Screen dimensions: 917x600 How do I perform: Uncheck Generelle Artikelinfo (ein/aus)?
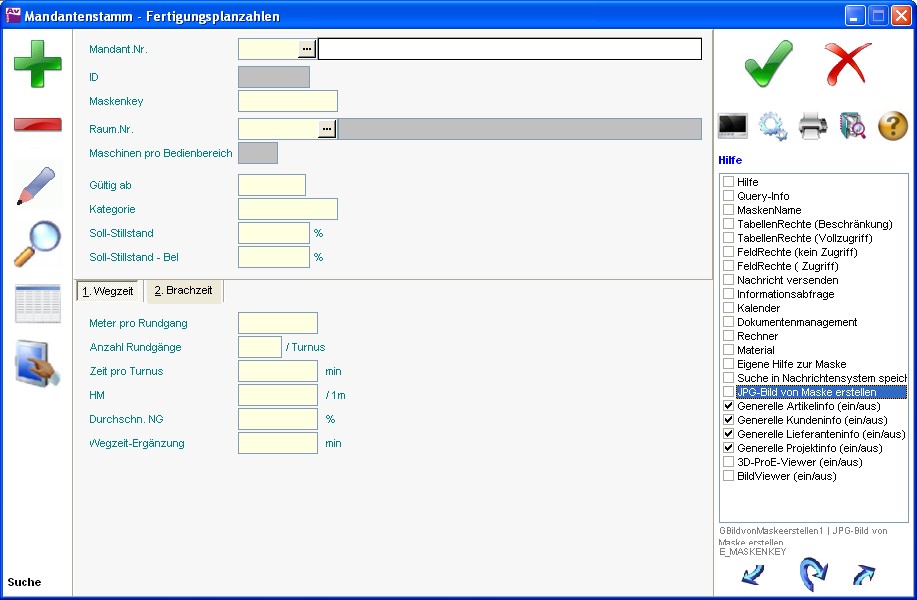tap(729, 407)
